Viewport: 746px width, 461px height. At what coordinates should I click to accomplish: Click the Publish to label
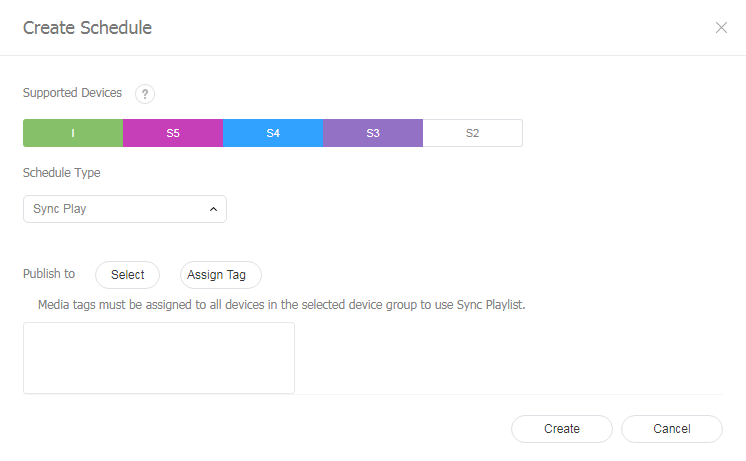49,274
